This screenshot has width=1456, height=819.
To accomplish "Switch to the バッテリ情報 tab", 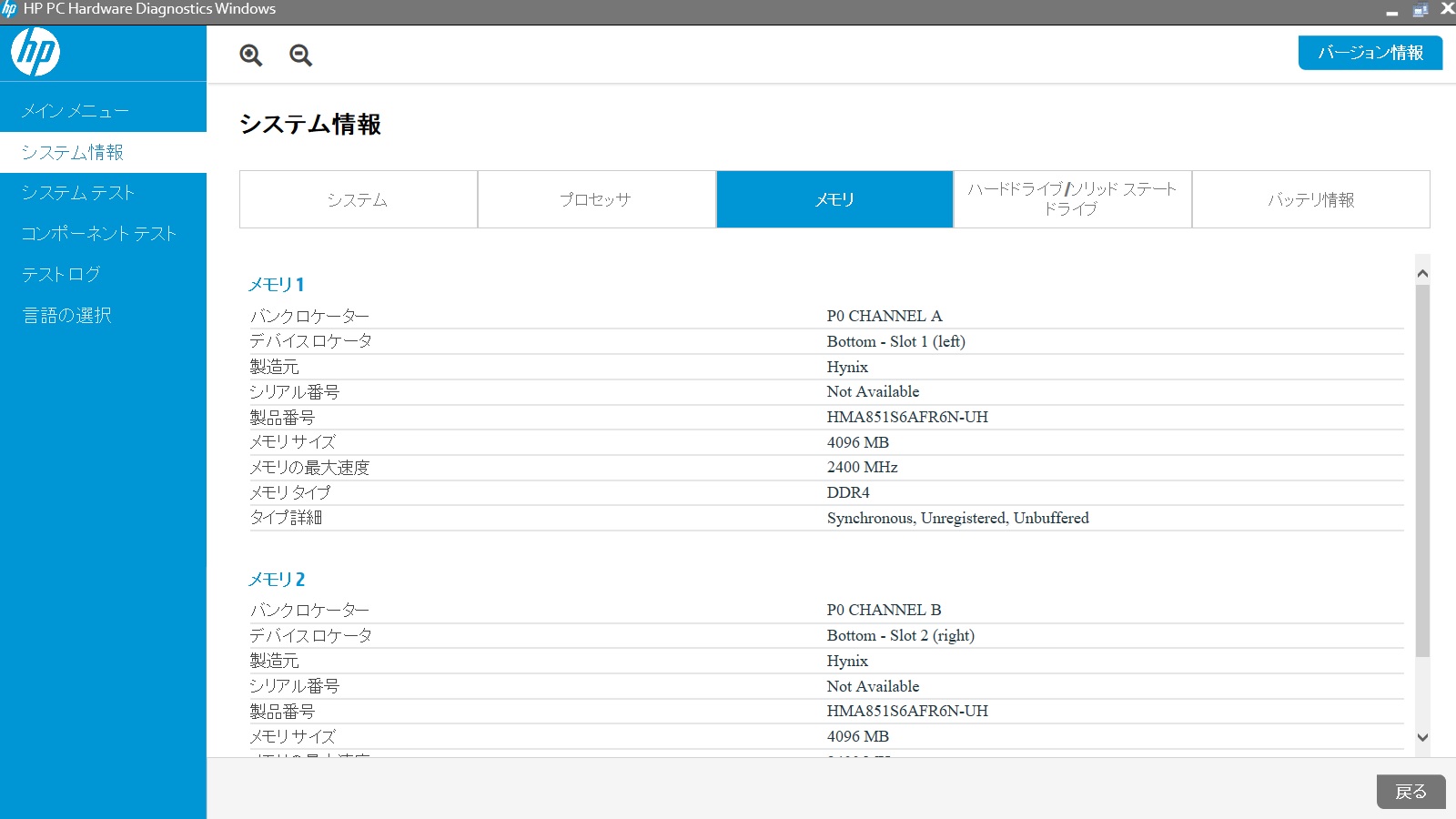I will click(1310, 199).
